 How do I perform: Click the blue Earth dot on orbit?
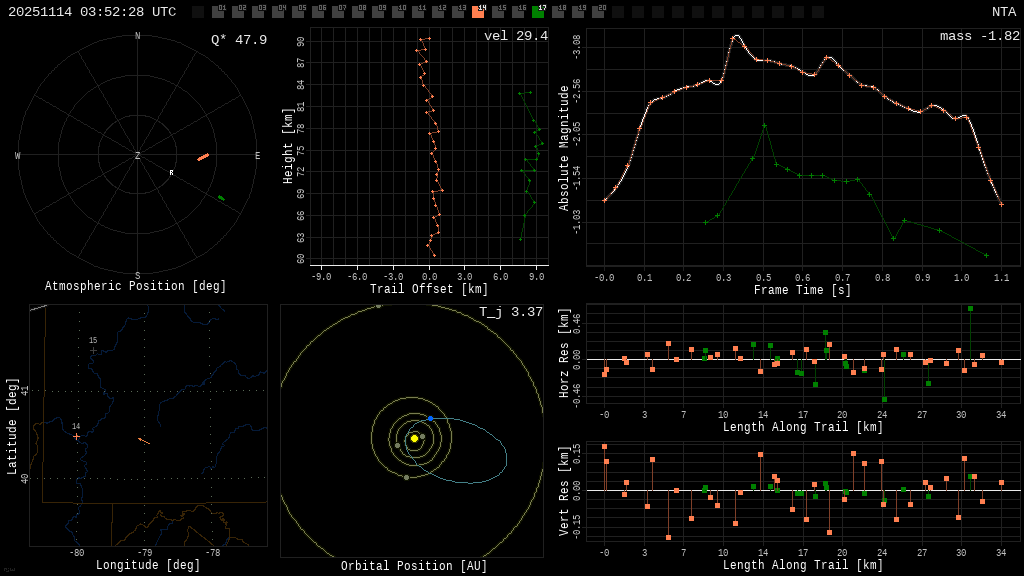click(x=430, y=418)
